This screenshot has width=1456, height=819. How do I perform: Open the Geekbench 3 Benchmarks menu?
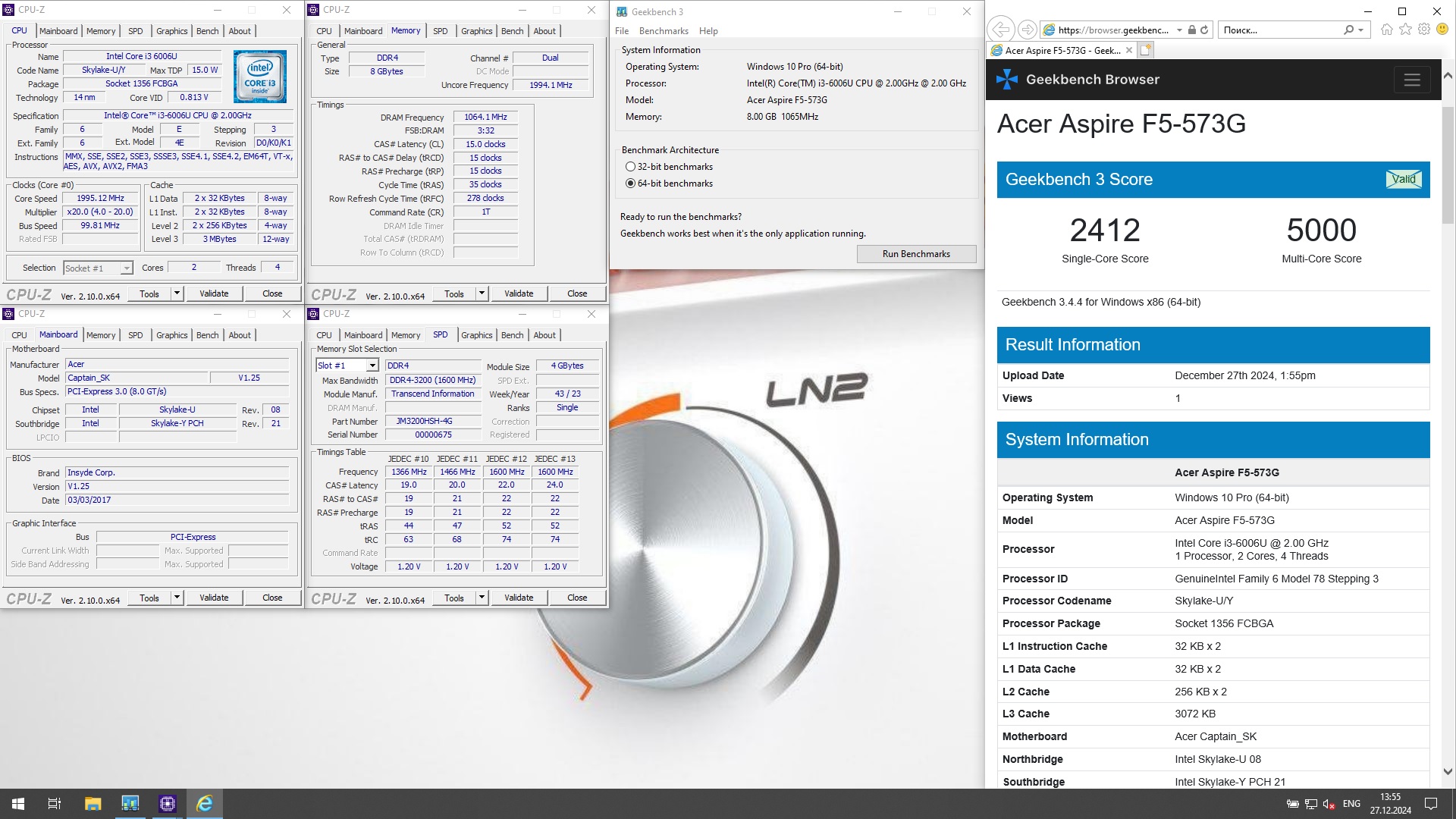point(664,31)
